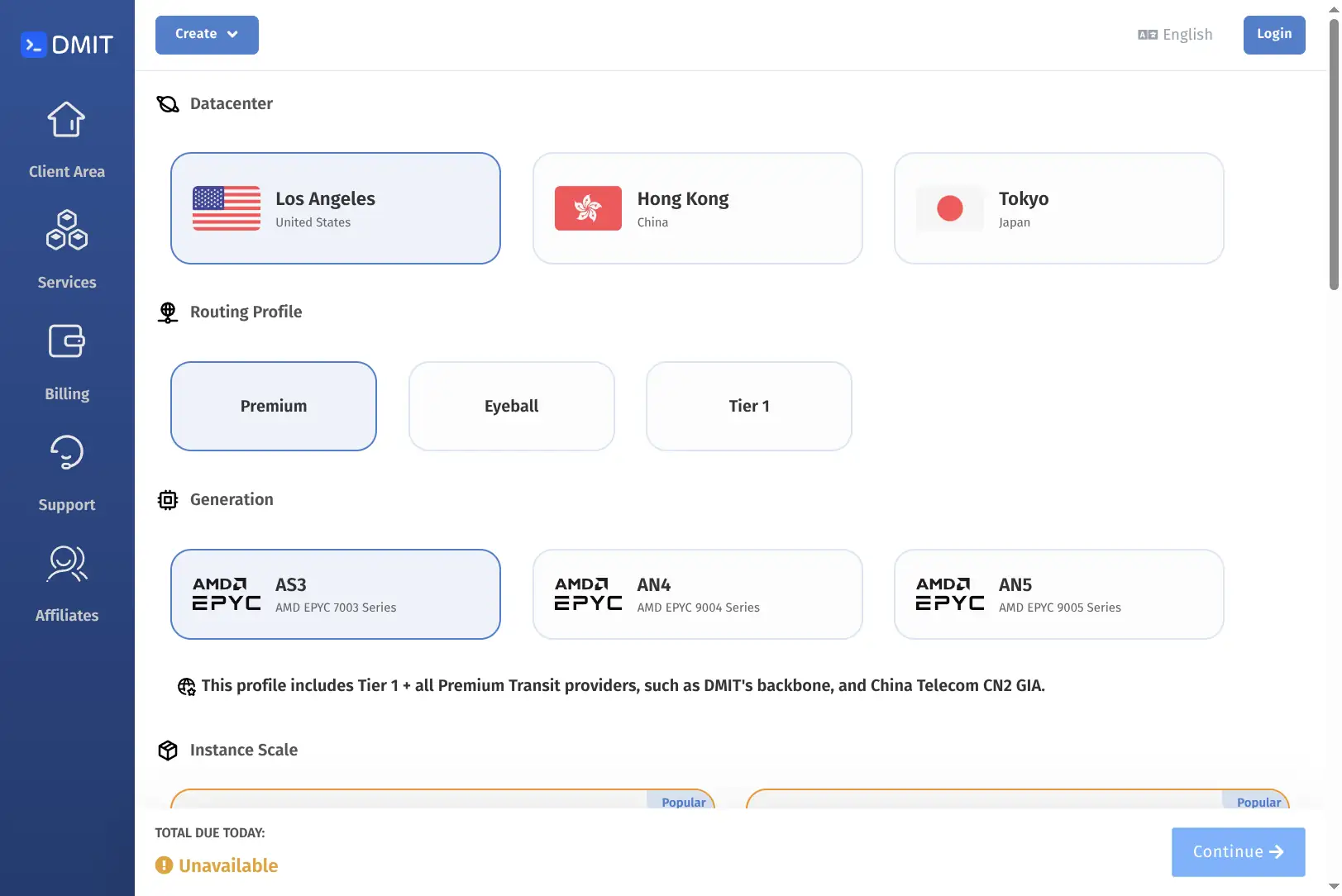The width and height of the screenshot is (1342, 896).
Task: Open the DMIT logo home link
Action: point(67,45)
